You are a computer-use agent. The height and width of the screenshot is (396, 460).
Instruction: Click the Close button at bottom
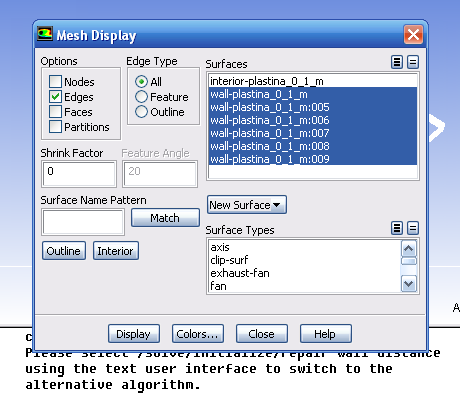pyautogui.click(x=262, y=334)
